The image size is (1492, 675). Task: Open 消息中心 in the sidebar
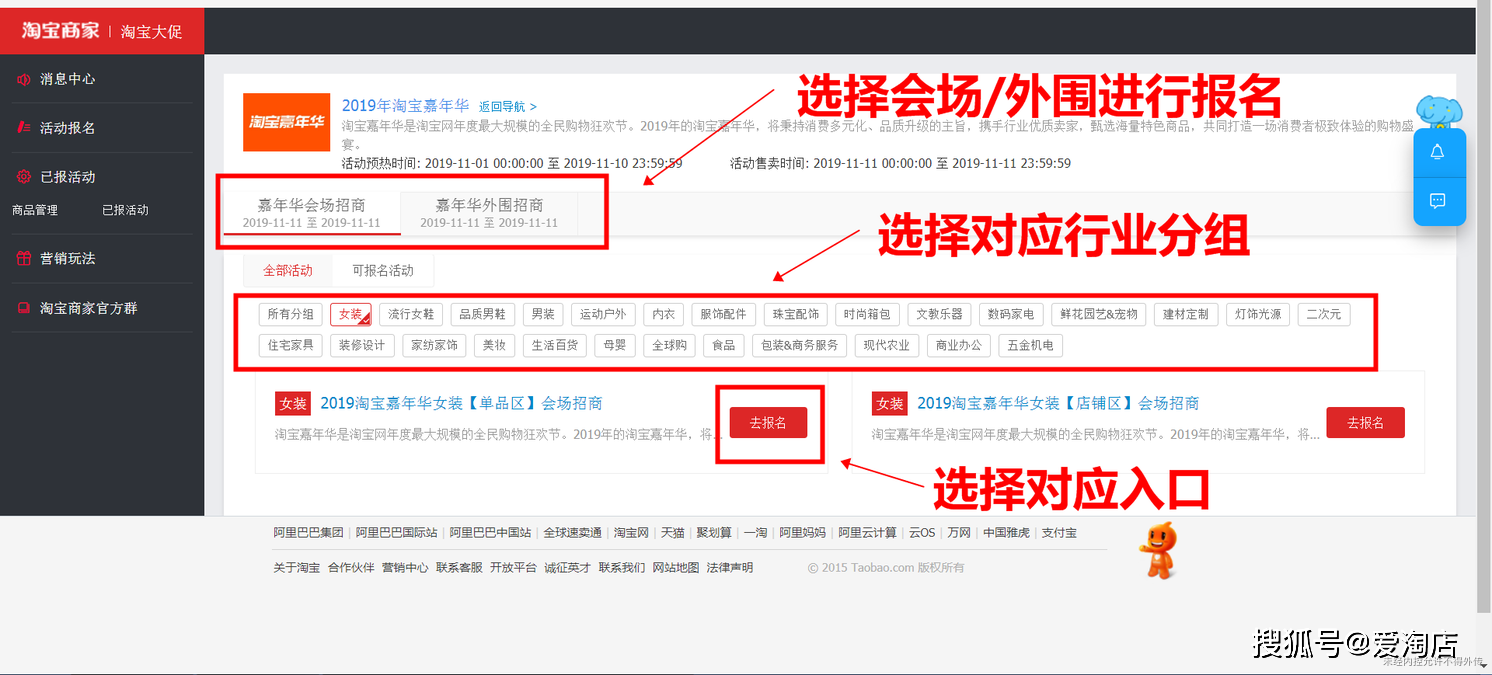coord(67,79)
